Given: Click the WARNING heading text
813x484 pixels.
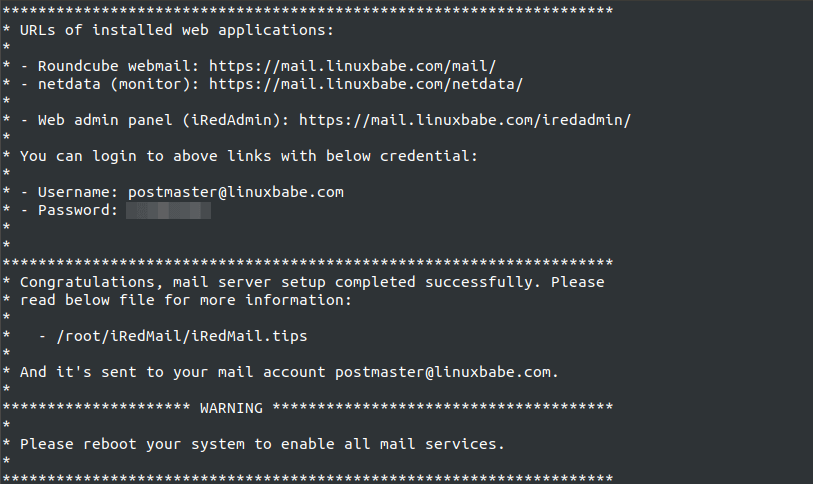Looking at the screenshot, I should pyautogui.click(x=231, y=408).
